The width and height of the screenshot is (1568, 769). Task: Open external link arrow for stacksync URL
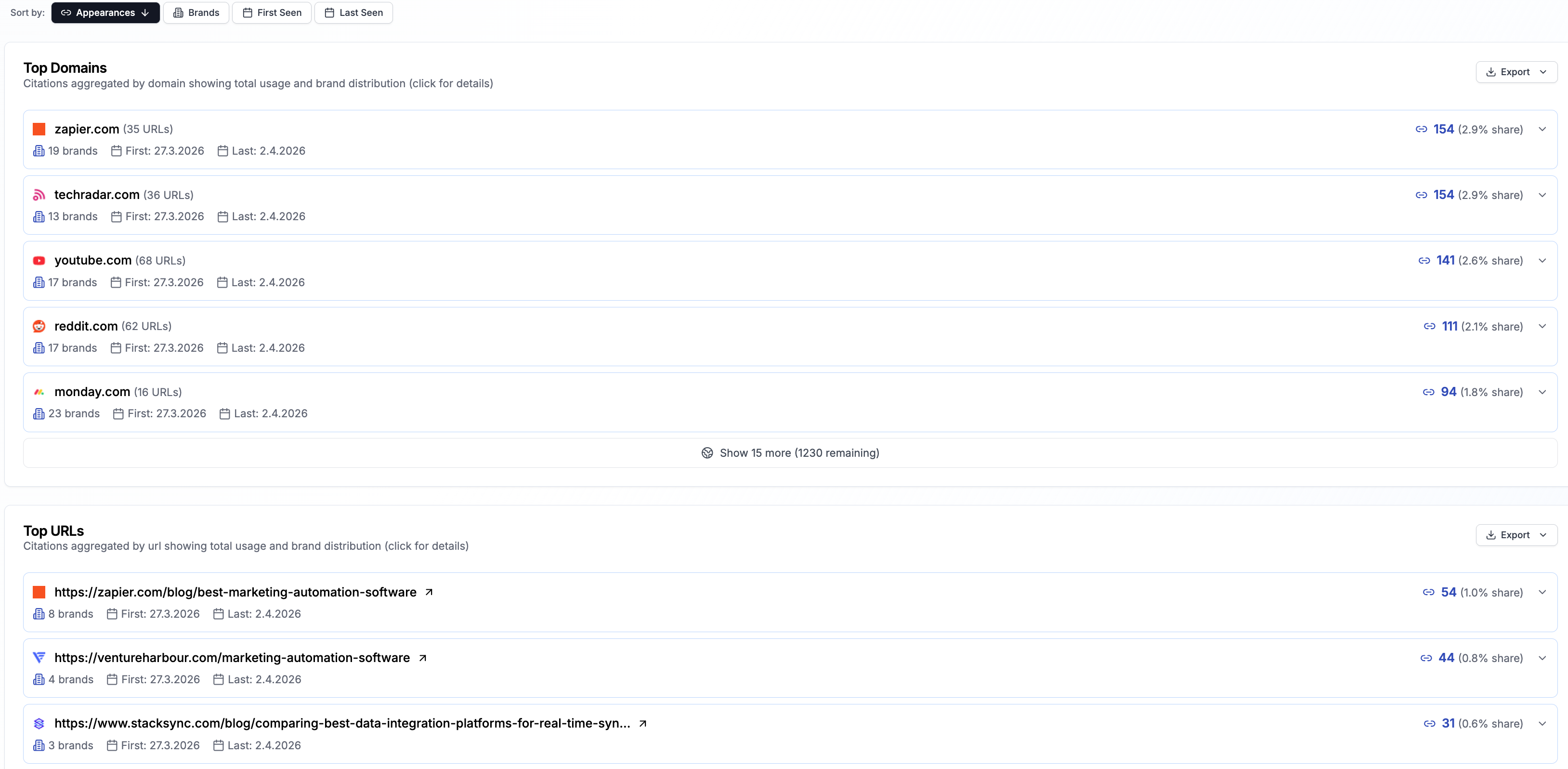(x=643, y=724)
